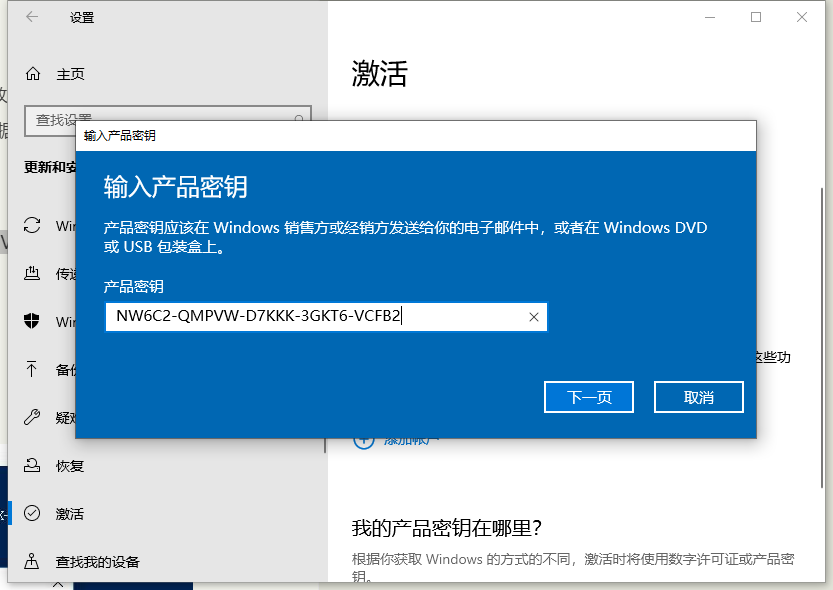
Task: Click the 备份 backup upload icon
Action: (x=33, y=369)
